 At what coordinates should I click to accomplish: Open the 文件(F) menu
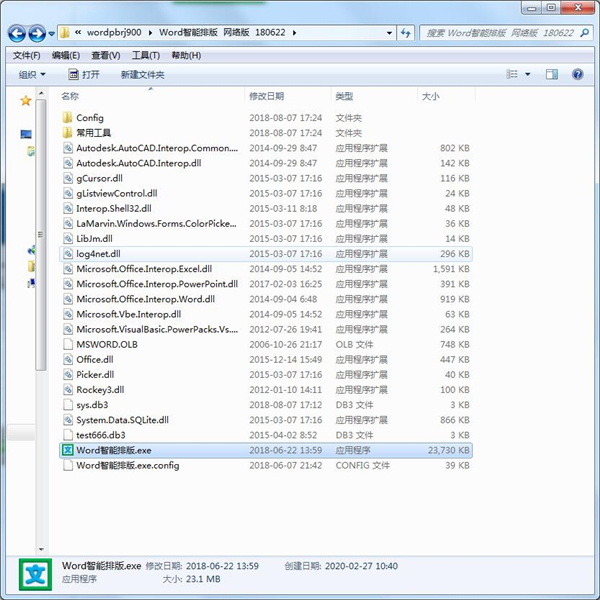26,55
